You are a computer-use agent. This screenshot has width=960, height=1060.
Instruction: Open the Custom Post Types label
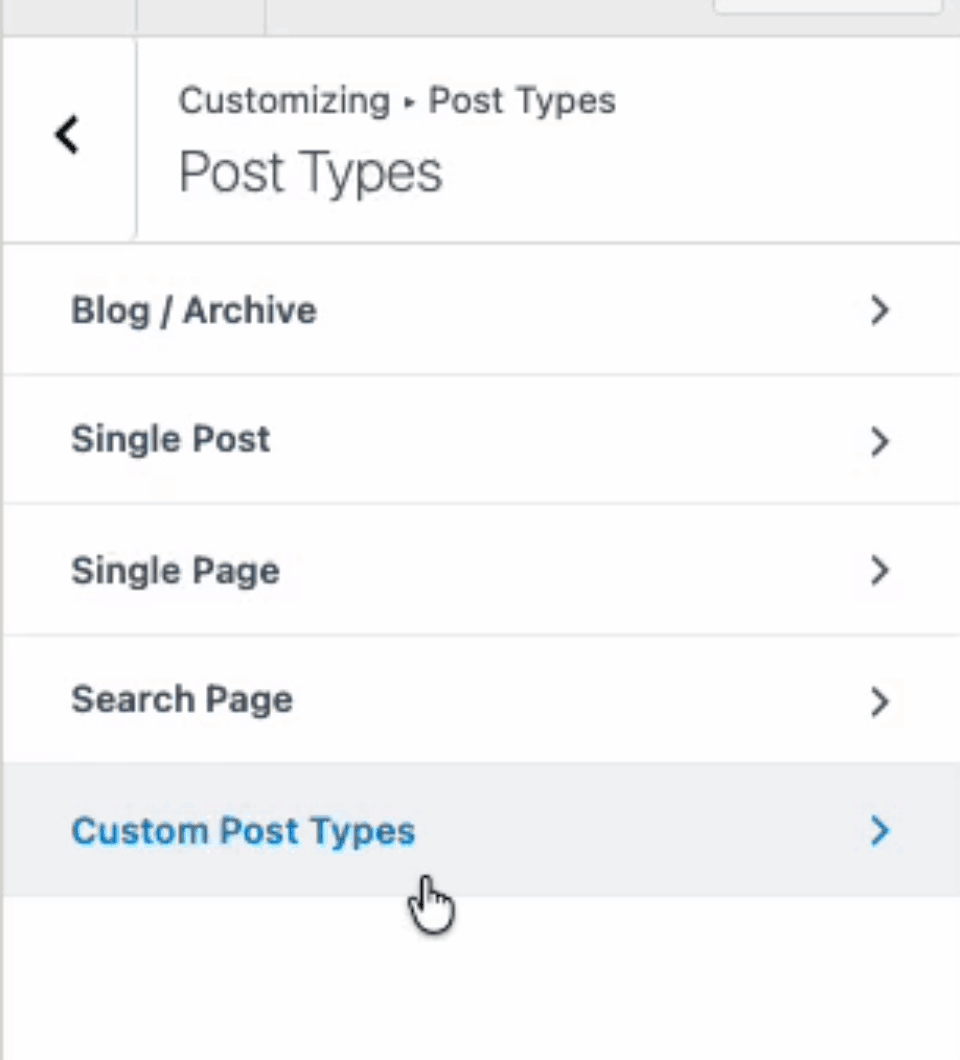[243, 831]
